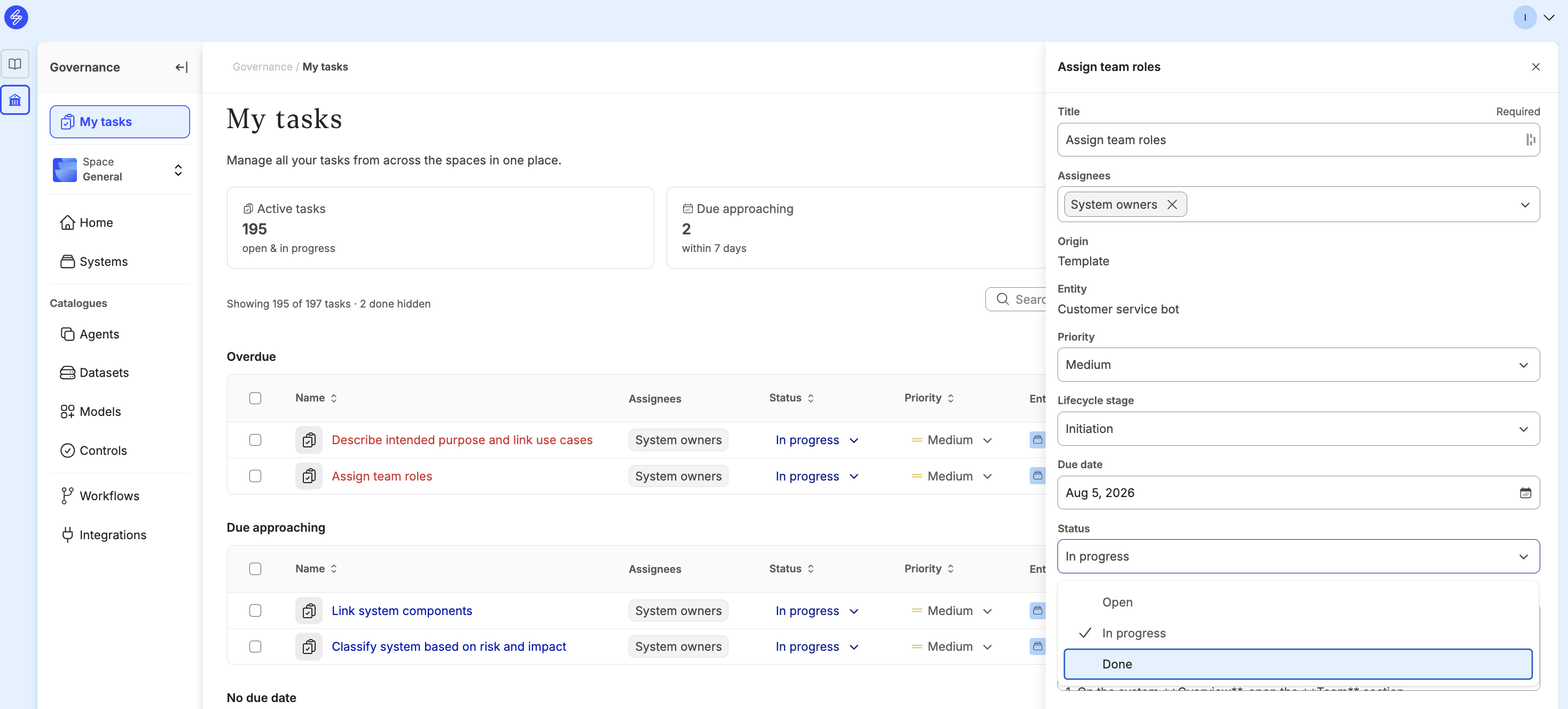Click task icon beside Describe intended purpose
Image resolution: width=1568 pixels, height=709 pixels.
(309, 439)
